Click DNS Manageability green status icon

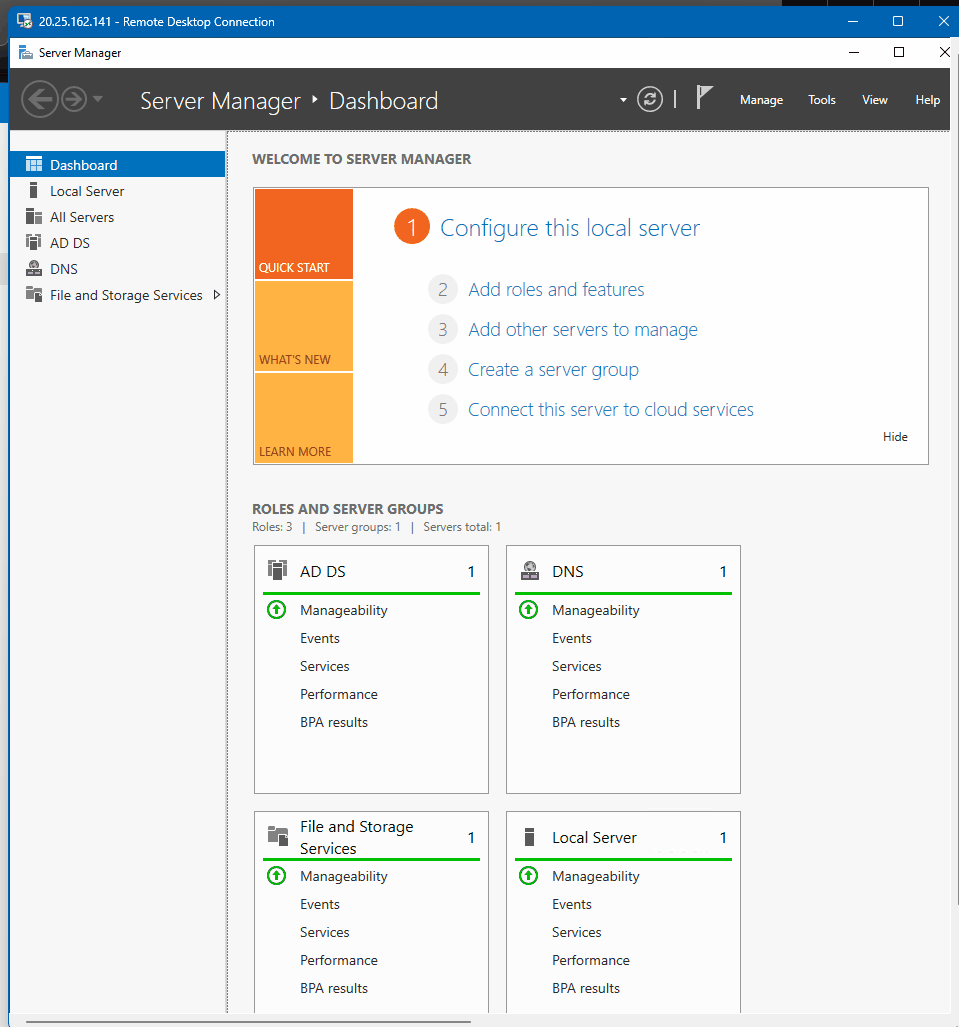(529, 610)
